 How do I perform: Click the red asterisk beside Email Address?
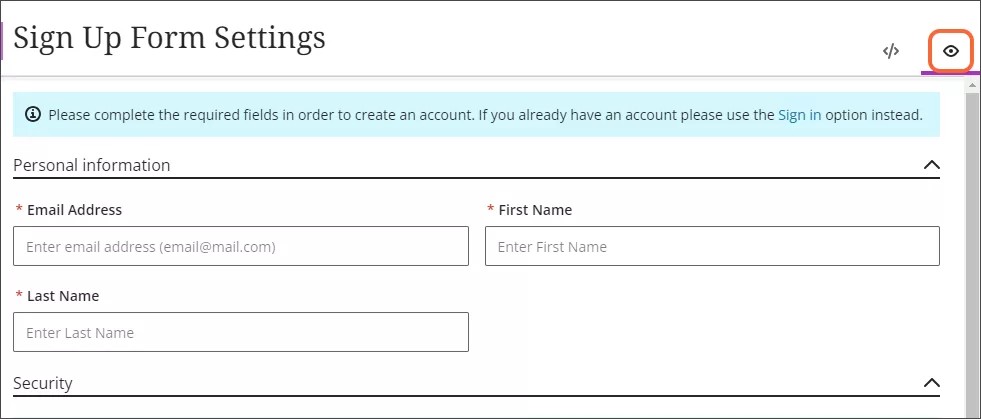20,211
